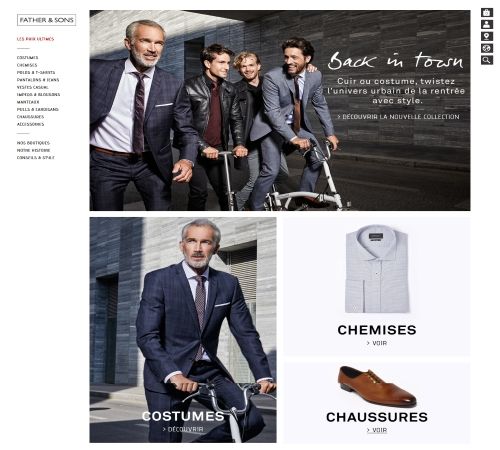Select Accessoires in the sidebar menu
This screenshot has height=450, width=500.
30,124
